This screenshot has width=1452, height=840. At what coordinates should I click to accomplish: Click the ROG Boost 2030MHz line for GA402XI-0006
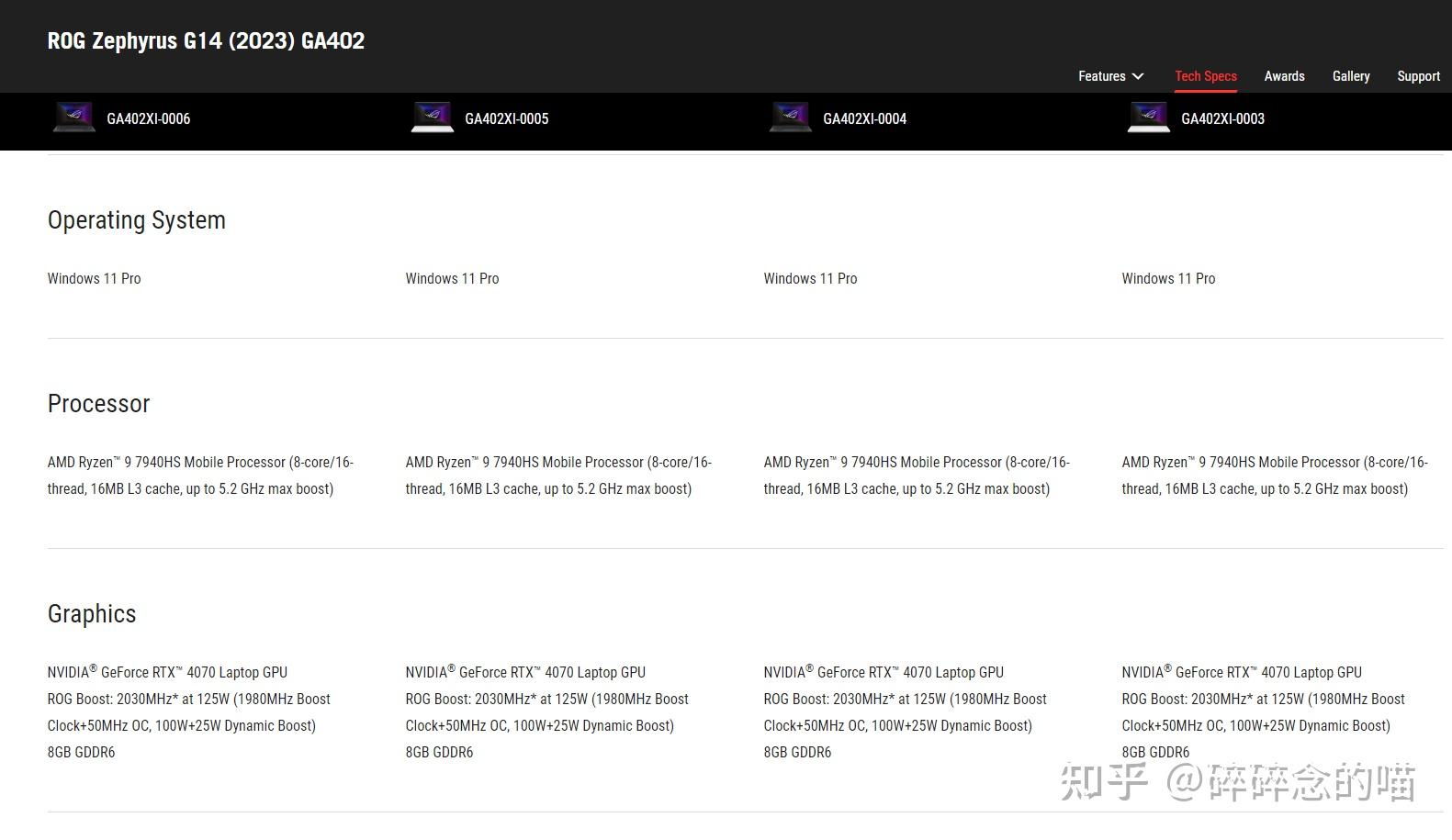click(189, 699)
